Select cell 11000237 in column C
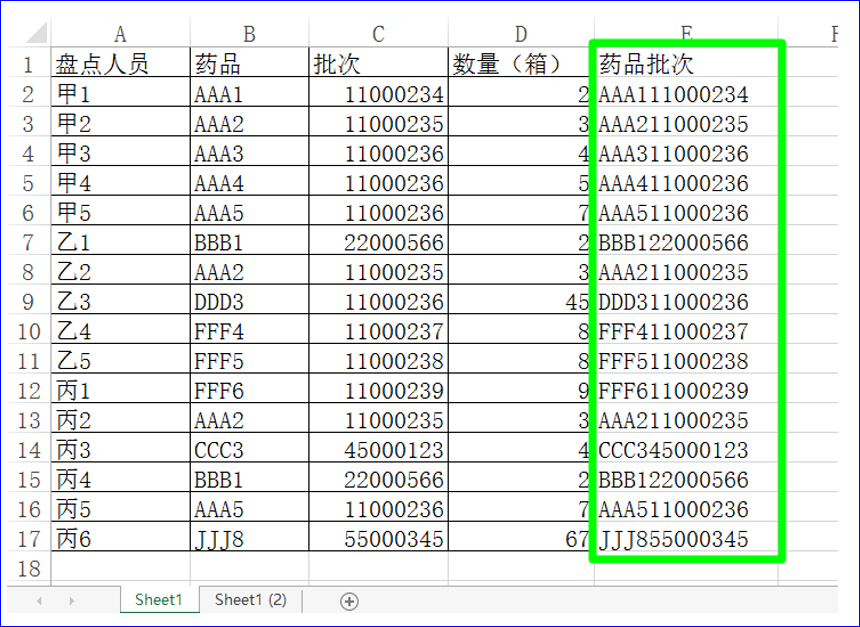Image resolution: width=860 pixels, height=627 pixels. coord(378,331)
